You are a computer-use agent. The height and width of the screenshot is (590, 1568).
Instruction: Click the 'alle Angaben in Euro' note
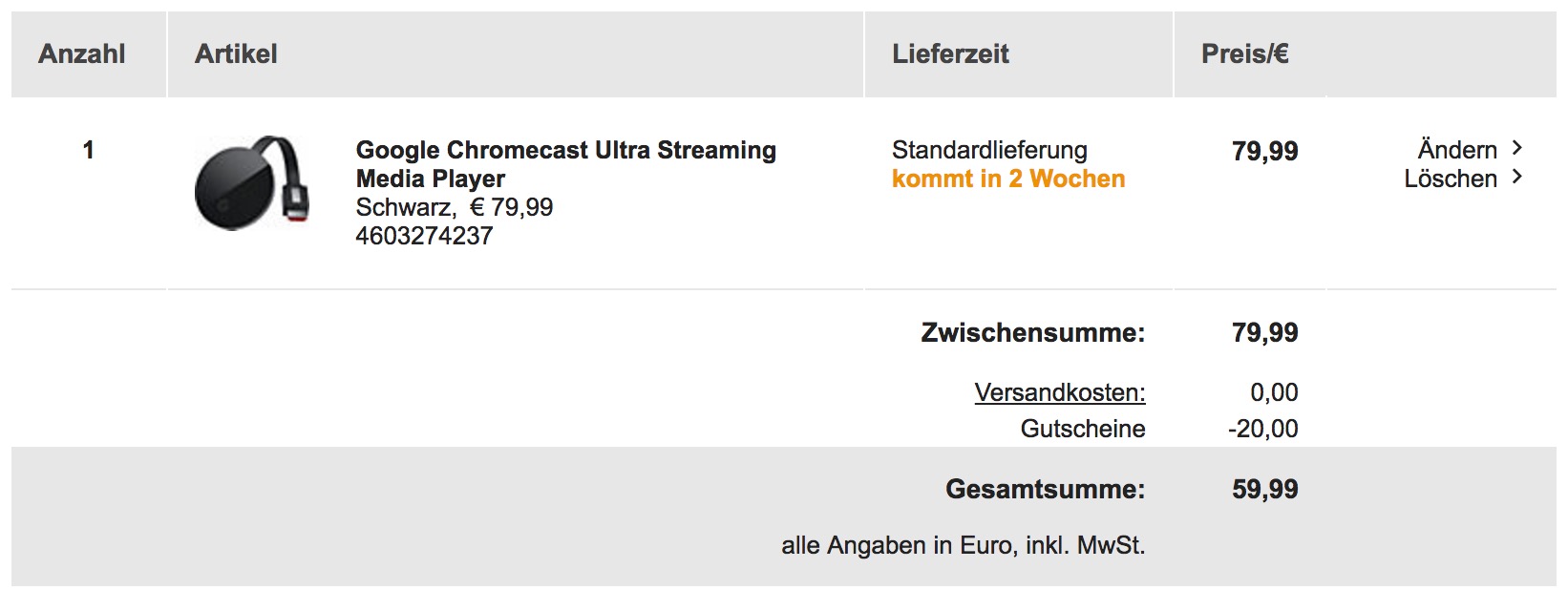963,546
